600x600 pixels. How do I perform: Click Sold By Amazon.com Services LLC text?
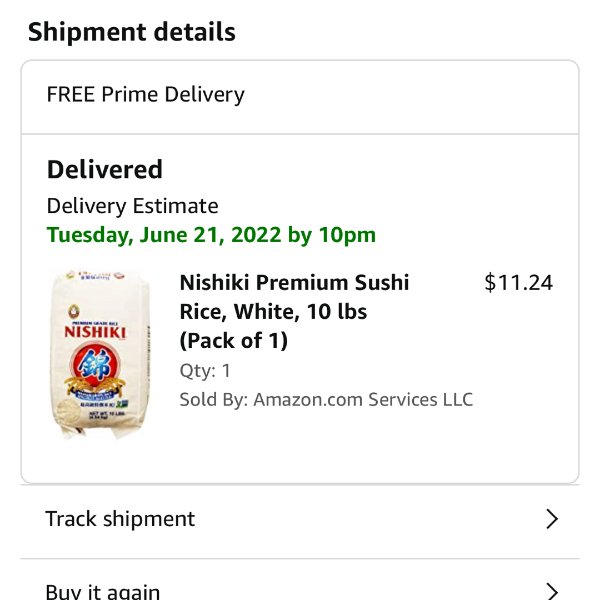326,399
